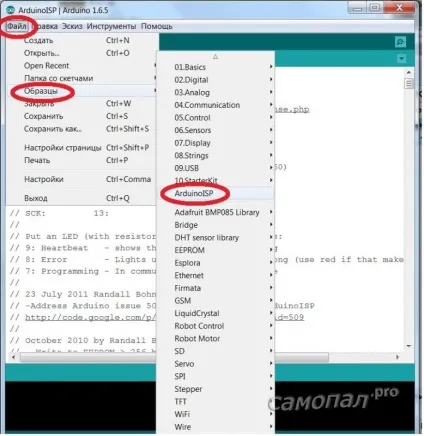Open DHT sensor library examples
Viewport: 424px width, 436px height.
(x=216, y=238)
